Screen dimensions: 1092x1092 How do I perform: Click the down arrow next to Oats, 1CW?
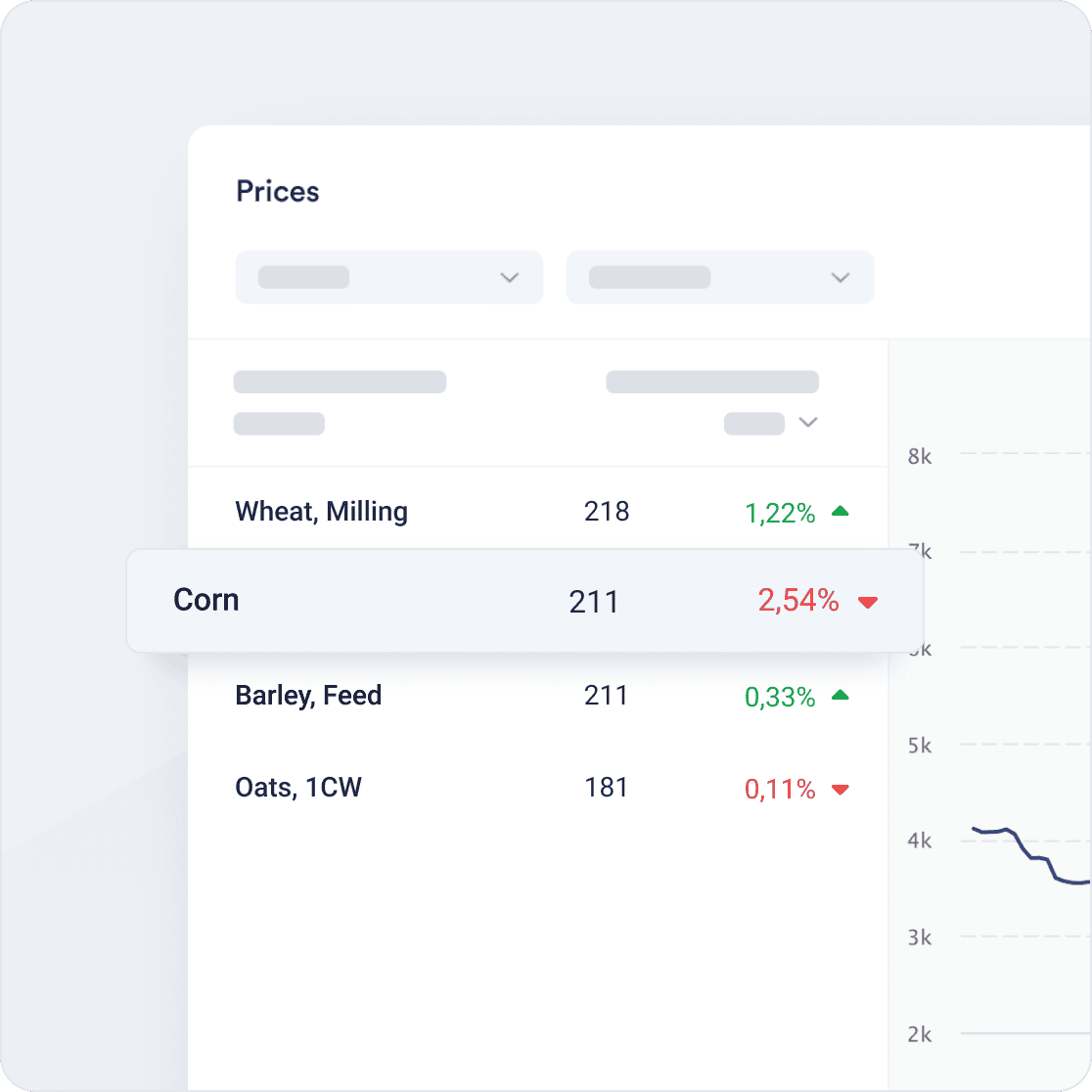(x=841, y=789)
